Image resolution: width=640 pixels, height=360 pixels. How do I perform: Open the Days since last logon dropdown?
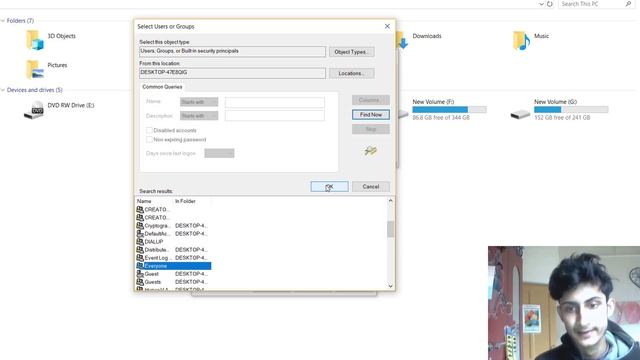[x=219, y=153]
